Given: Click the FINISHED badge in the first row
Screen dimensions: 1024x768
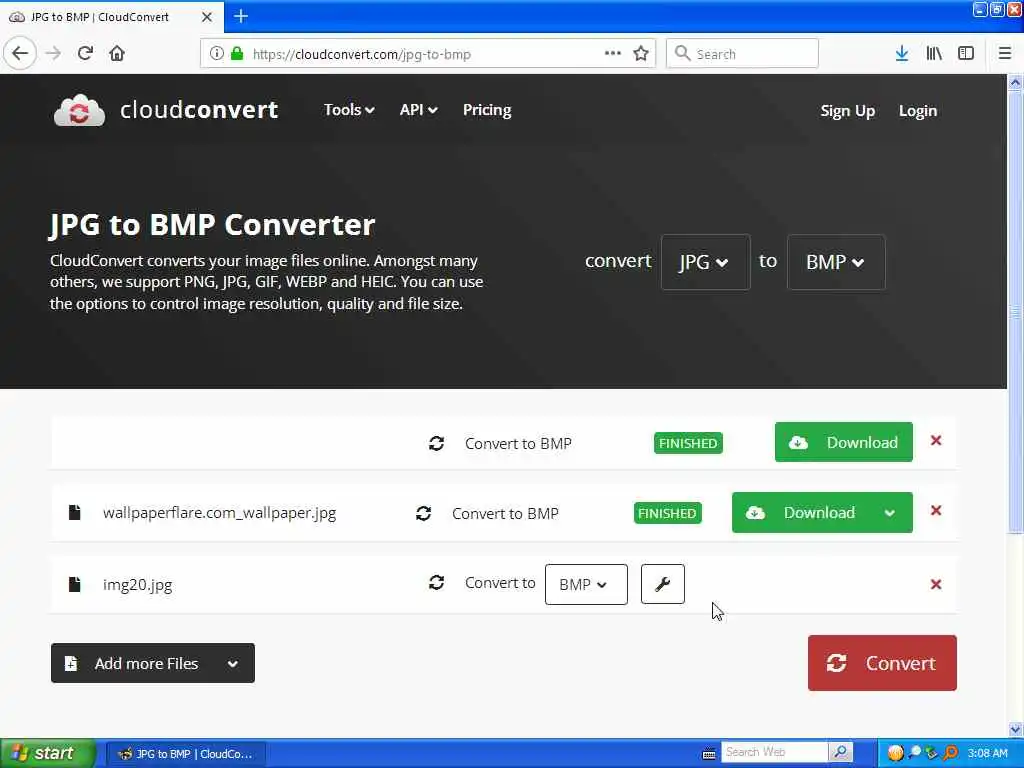Looking at the screenshot, I should tap(688, 443).
